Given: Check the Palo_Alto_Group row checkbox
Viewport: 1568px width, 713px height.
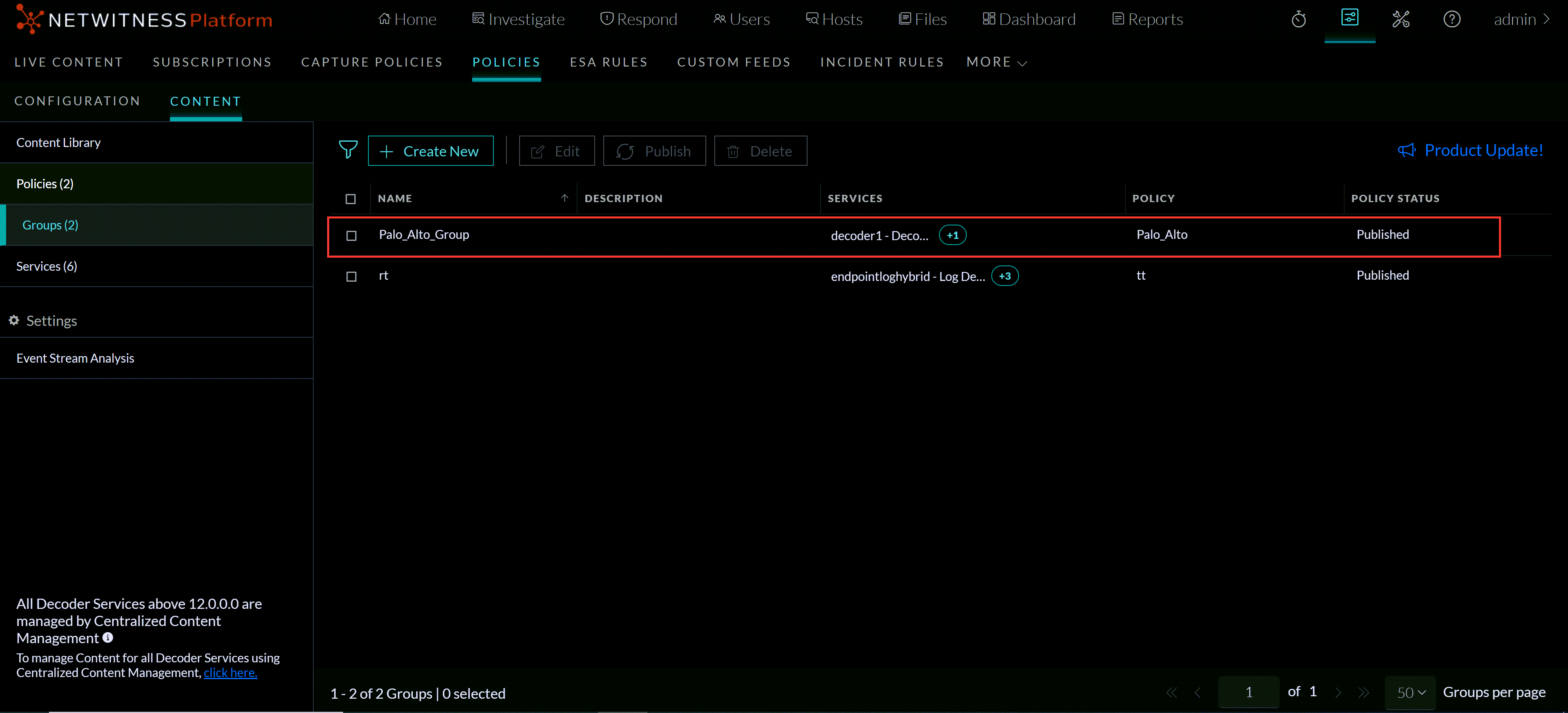Looking at the screenshot, I should click(x=351, y=236).
